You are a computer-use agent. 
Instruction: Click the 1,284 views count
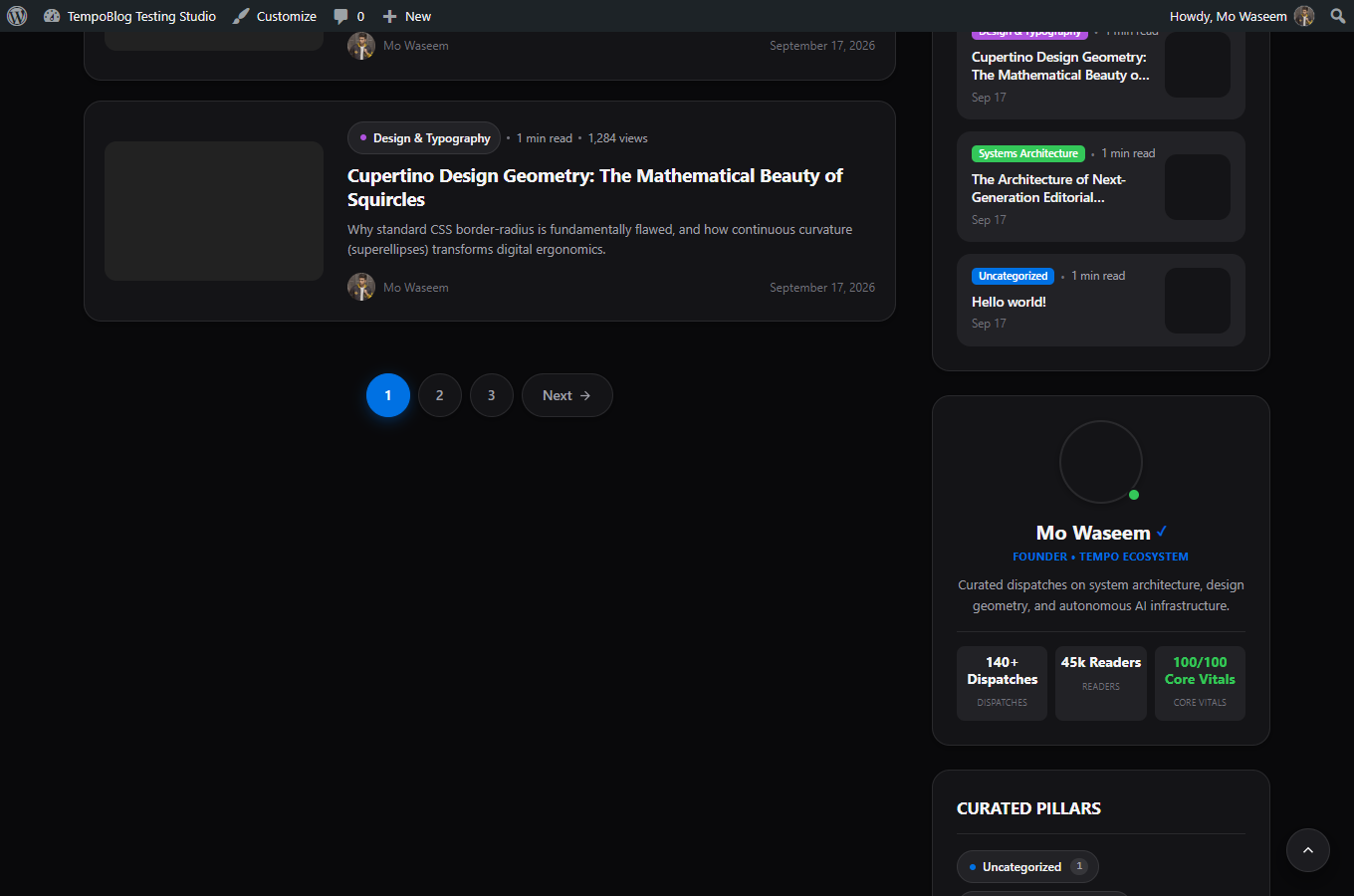(617, 138)
